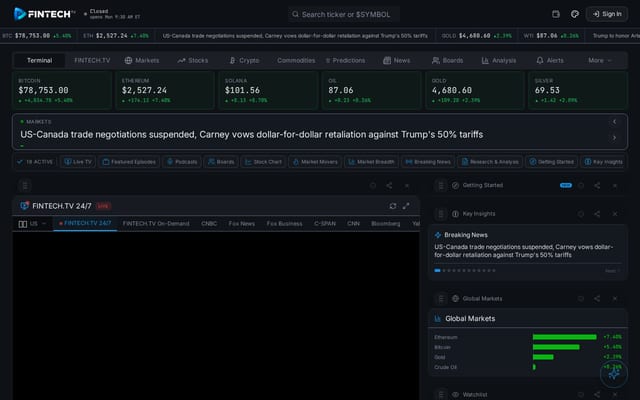Switch to the CNN channel

coord(353,224)
